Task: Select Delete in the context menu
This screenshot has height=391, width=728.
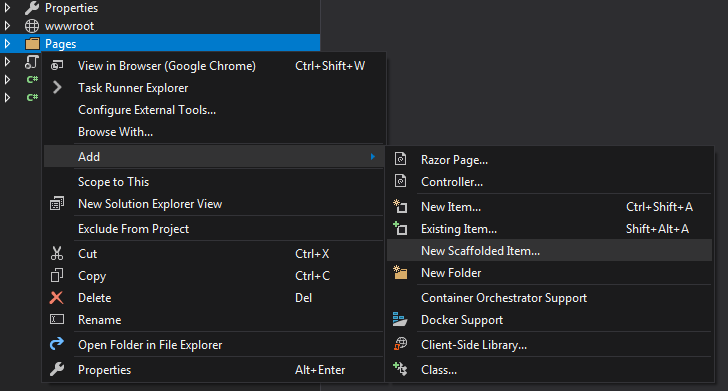Action: (x=214, y=298)
